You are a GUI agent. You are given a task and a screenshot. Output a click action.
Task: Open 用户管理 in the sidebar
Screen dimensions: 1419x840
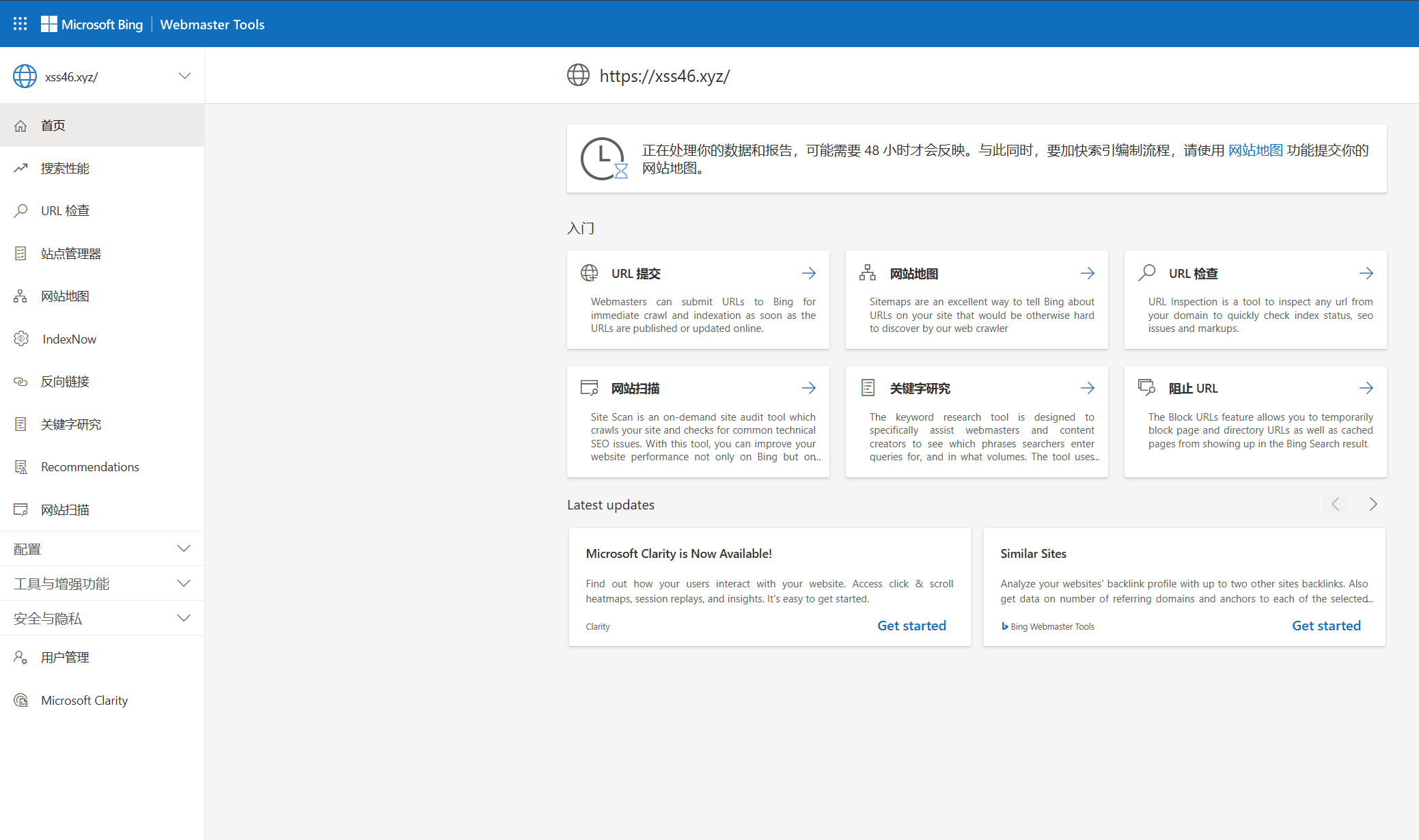point(102,658)
